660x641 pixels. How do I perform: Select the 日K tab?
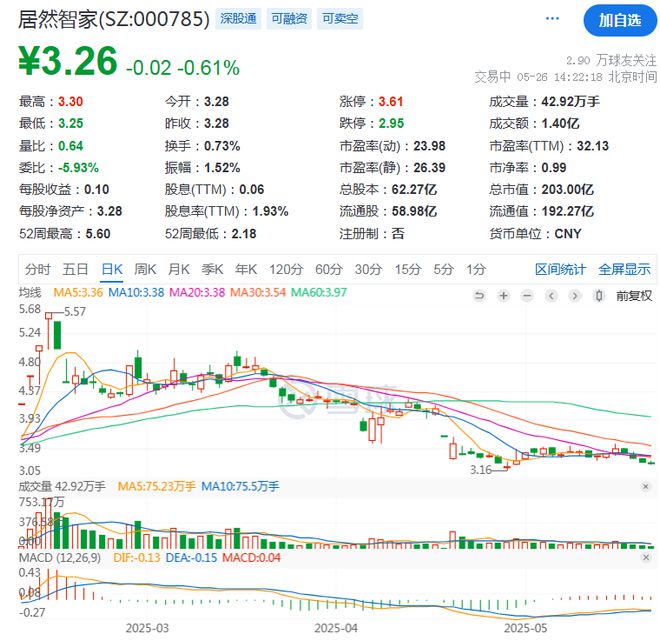(112, 269)
